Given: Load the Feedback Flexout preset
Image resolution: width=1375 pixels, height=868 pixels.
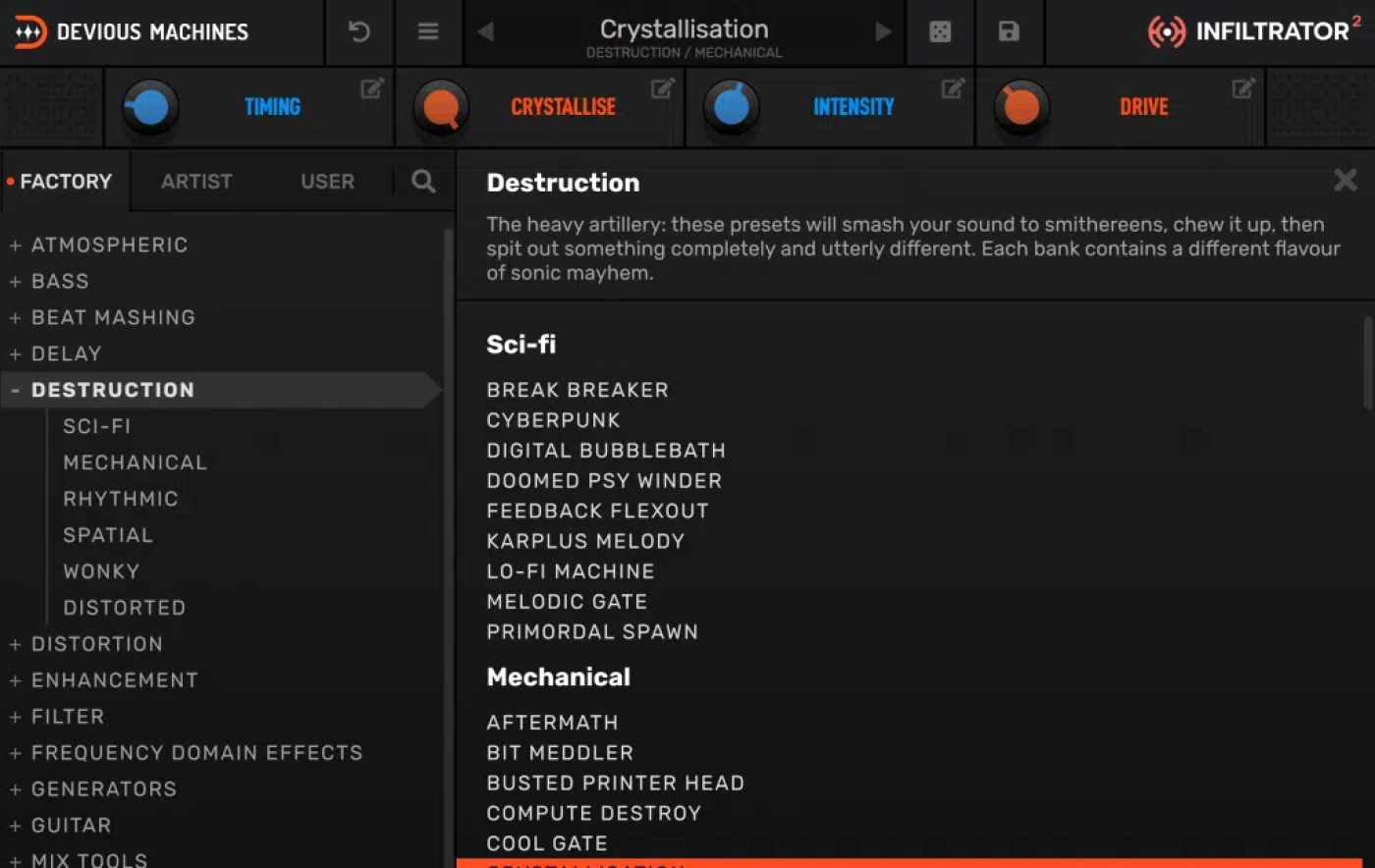Looking at the screenshot, I should tap(597, 512).
